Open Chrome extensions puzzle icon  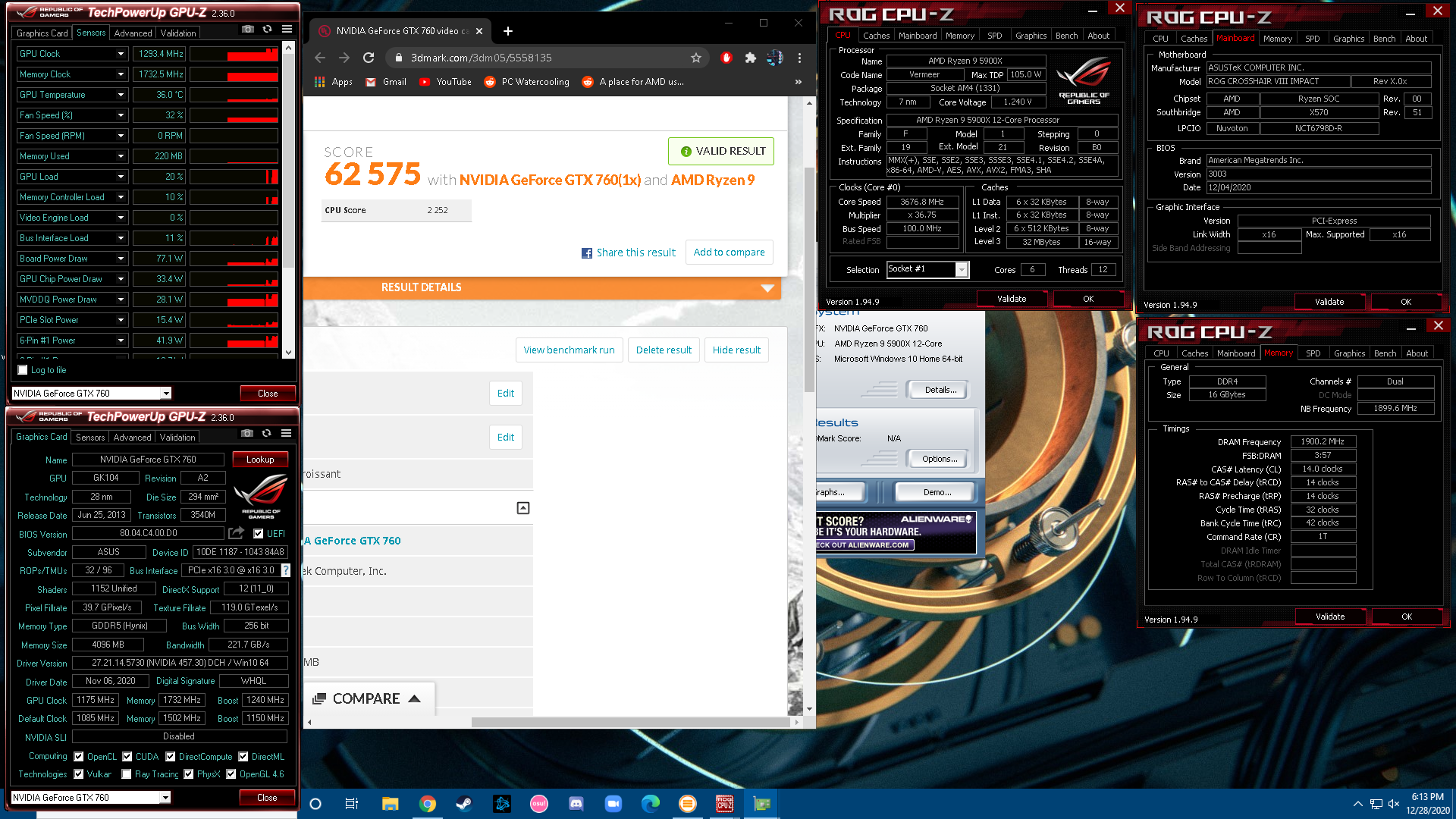tap(751, 58)
